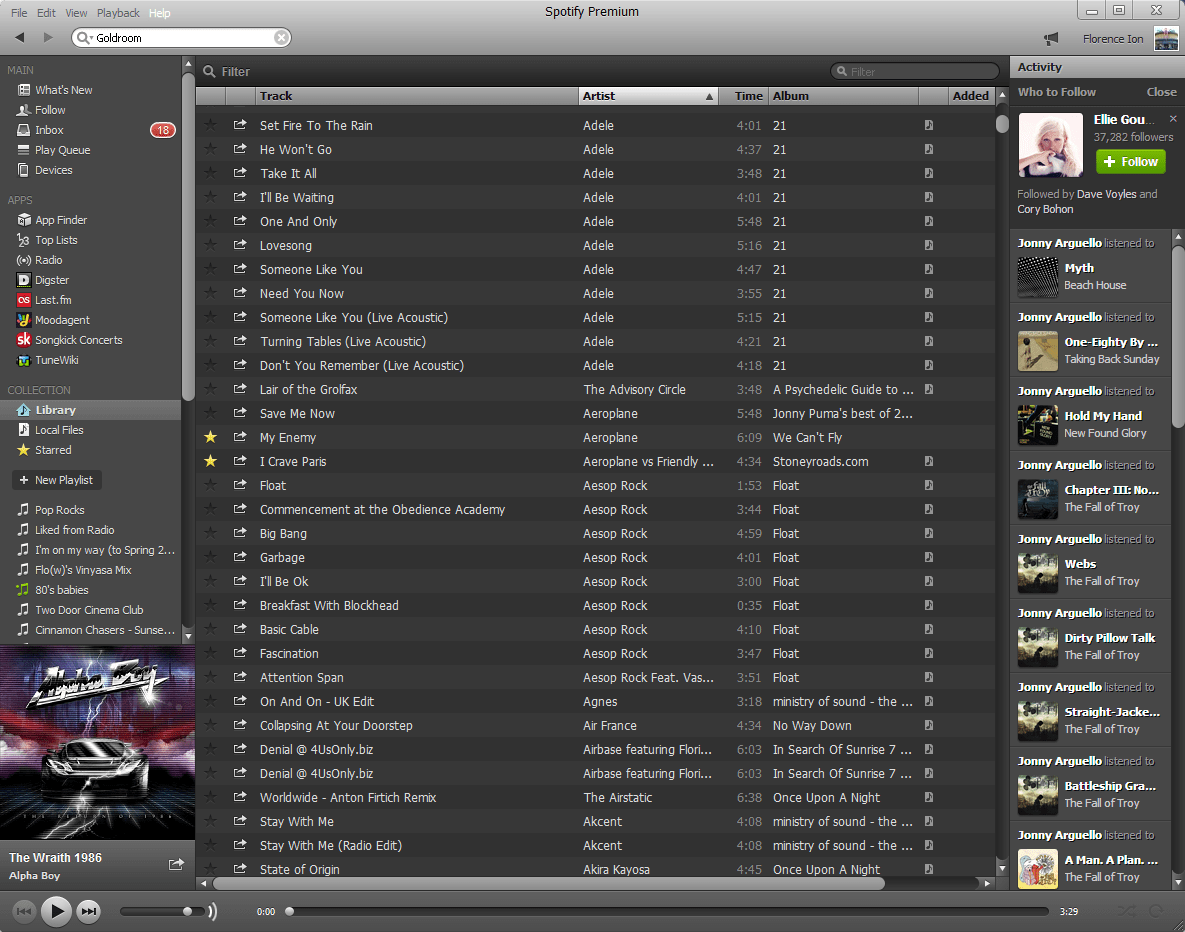This screenshot has width=1185, height=932.
Task: Click the track progress bar
Action: click(x=669, y=912)
